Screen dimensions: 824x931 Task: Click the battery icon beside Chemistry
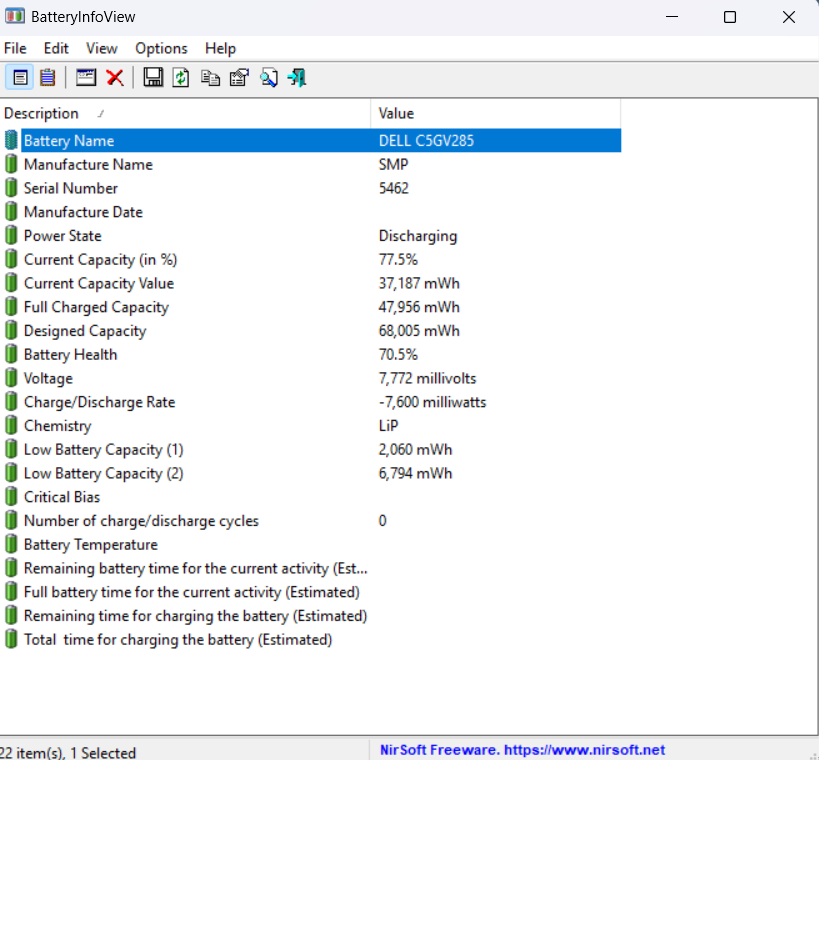tap(11, 426)
